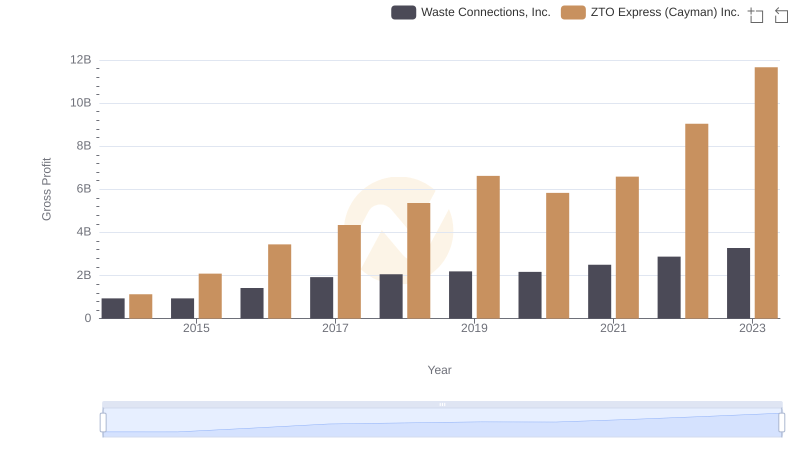Click the Waste Connections bar for 2019

[460, 295]
